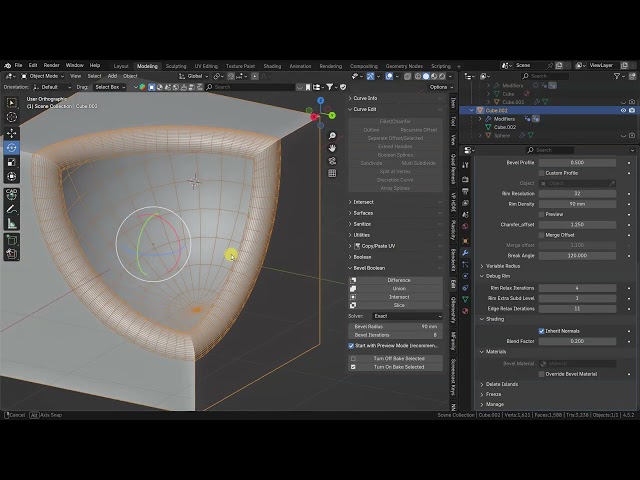
Task: Enable Override Bevel Material checkbox
Action: [542, 374]
